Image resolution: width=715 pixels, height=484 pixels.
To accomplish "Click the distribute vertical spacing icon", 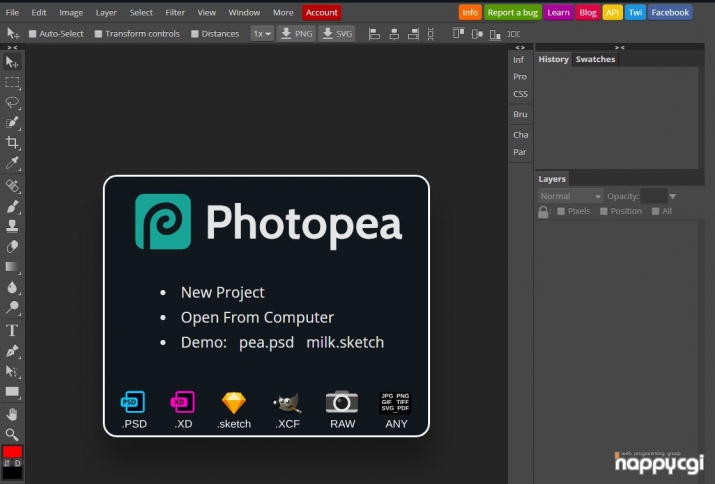I will 430,34.
